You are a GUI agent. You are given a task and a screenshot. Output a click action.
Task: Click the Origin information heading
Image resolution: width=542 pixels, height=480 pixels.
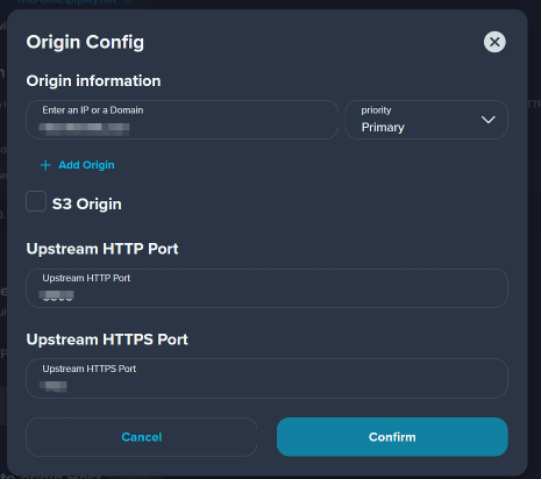(x=94, y=81)
